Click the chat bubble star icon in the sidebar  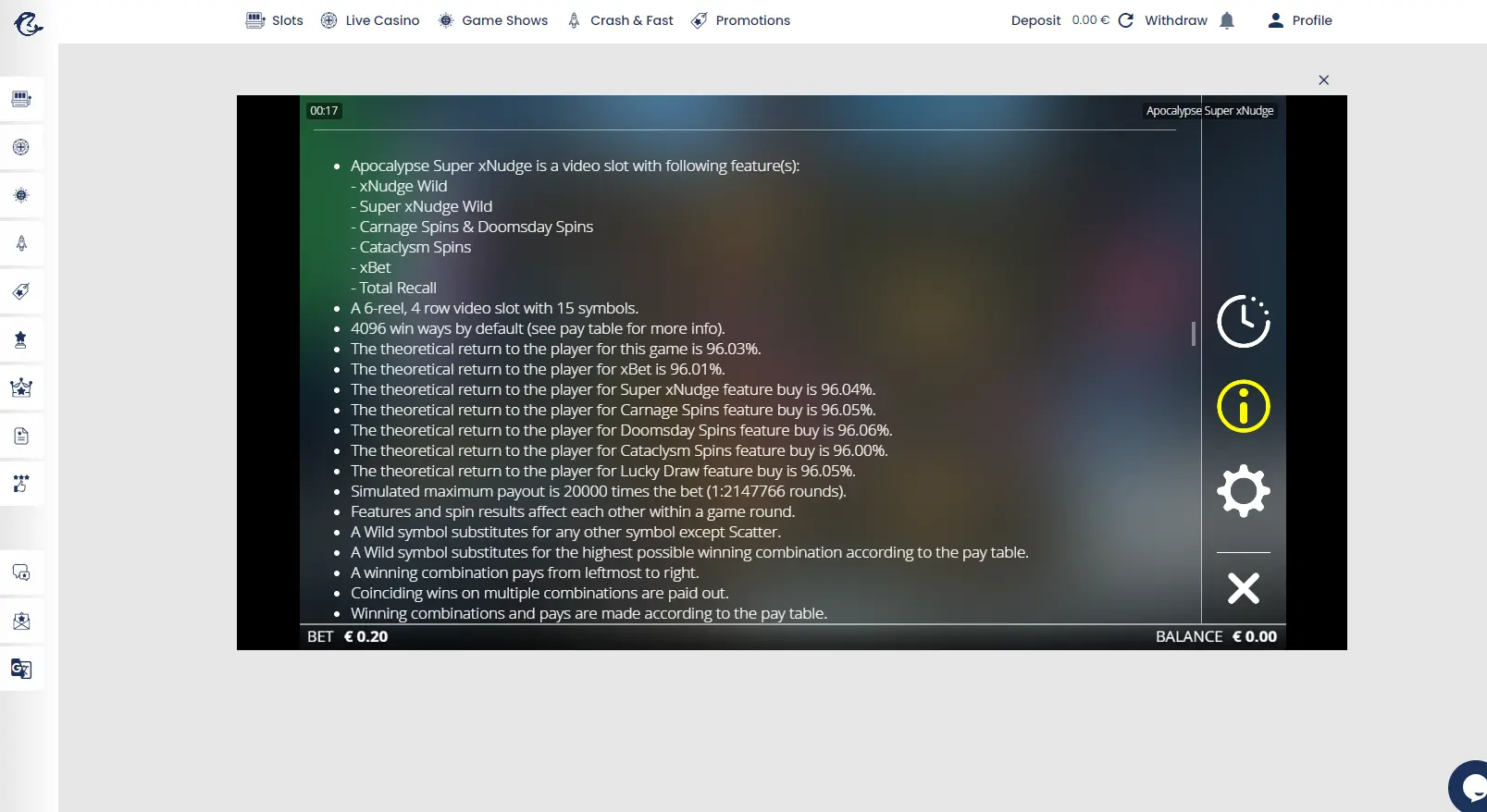click(x=21, y=572)
